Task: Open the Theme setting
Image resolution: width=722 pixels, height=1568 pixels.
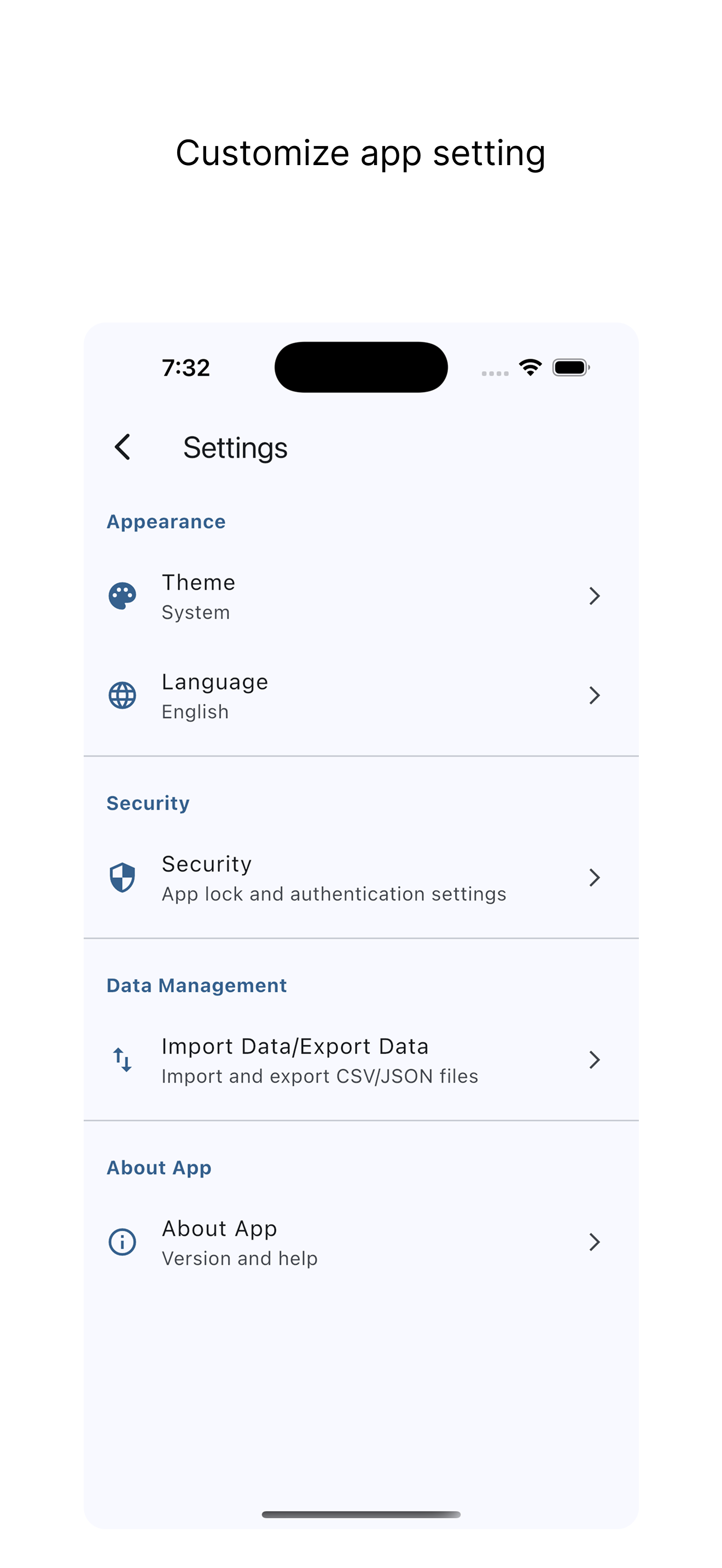Action: click(361, 596)
